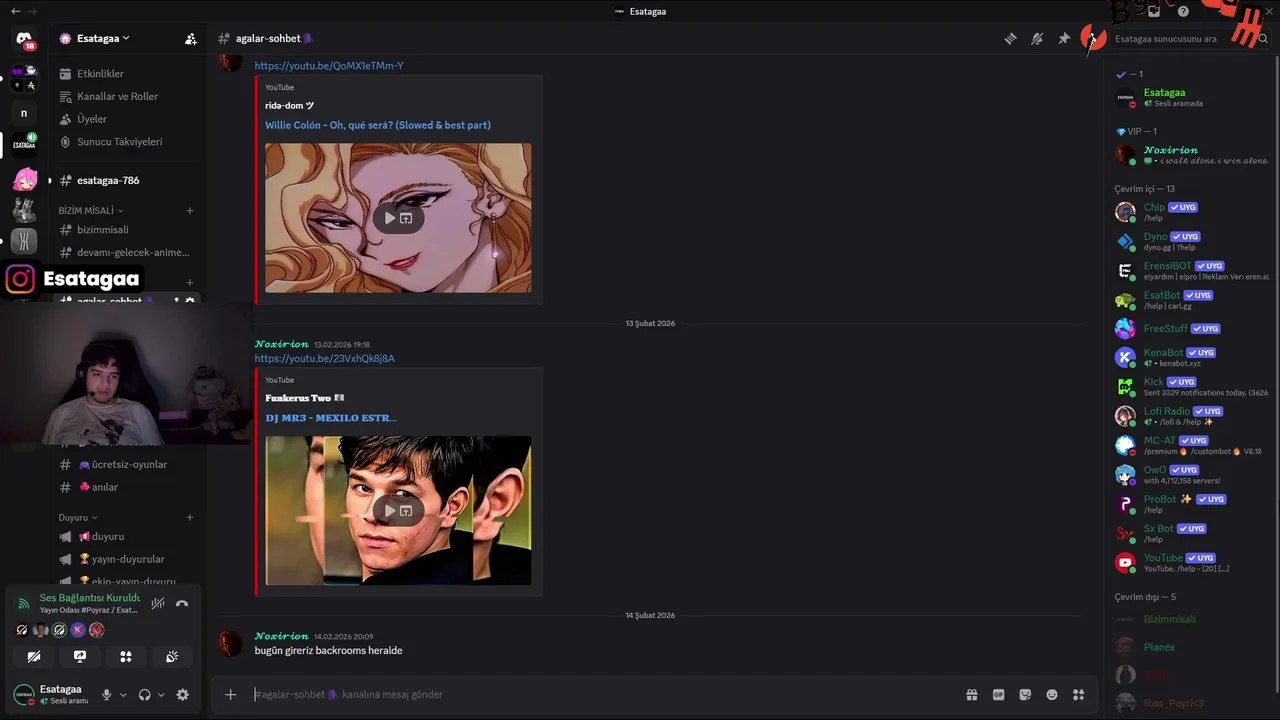Click the server invite people icon
This screenshot has height=720, width=1280.
point(190,39)
